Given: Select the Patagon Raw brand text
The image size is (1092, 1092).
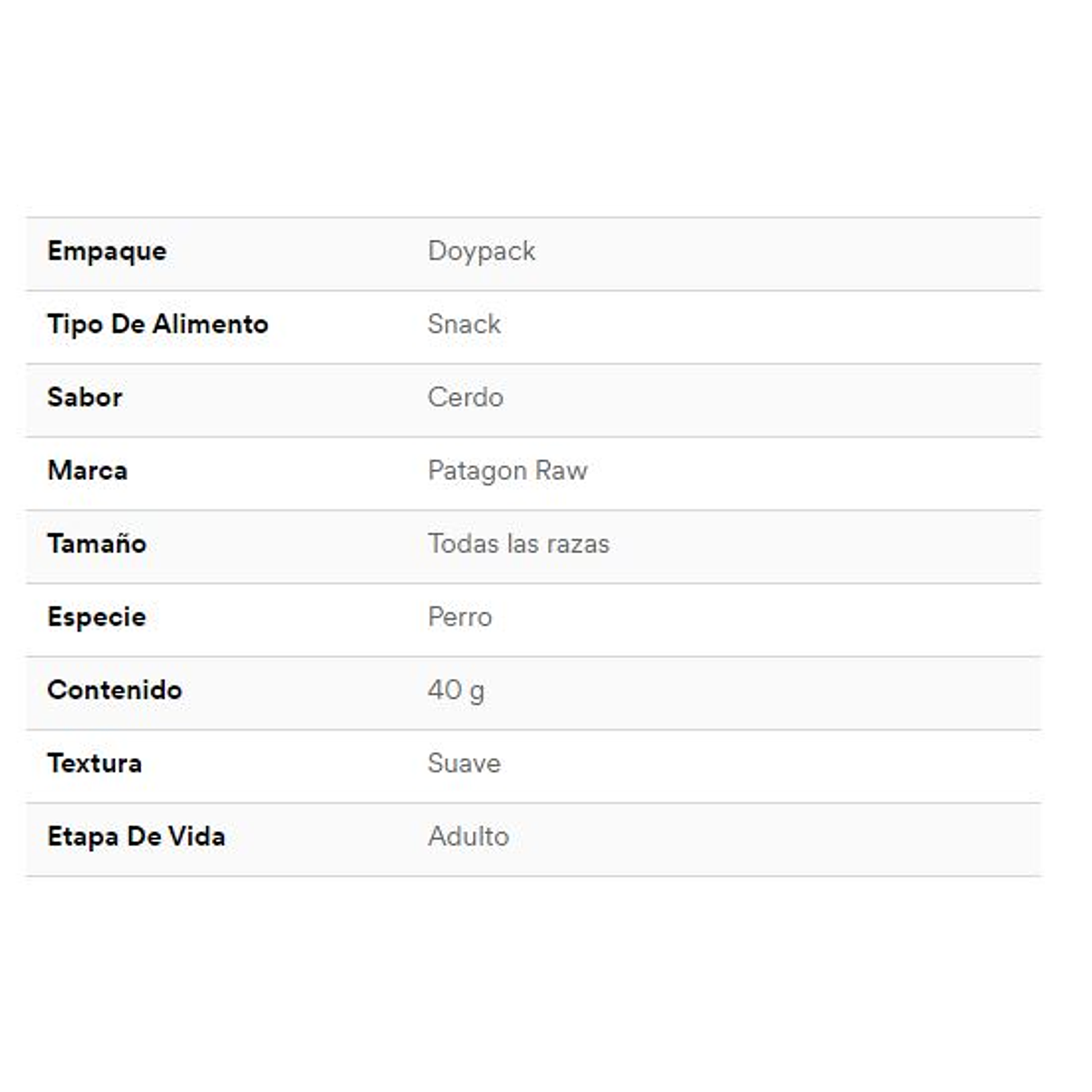Looking at the screenshot, I should pos(507,471).
